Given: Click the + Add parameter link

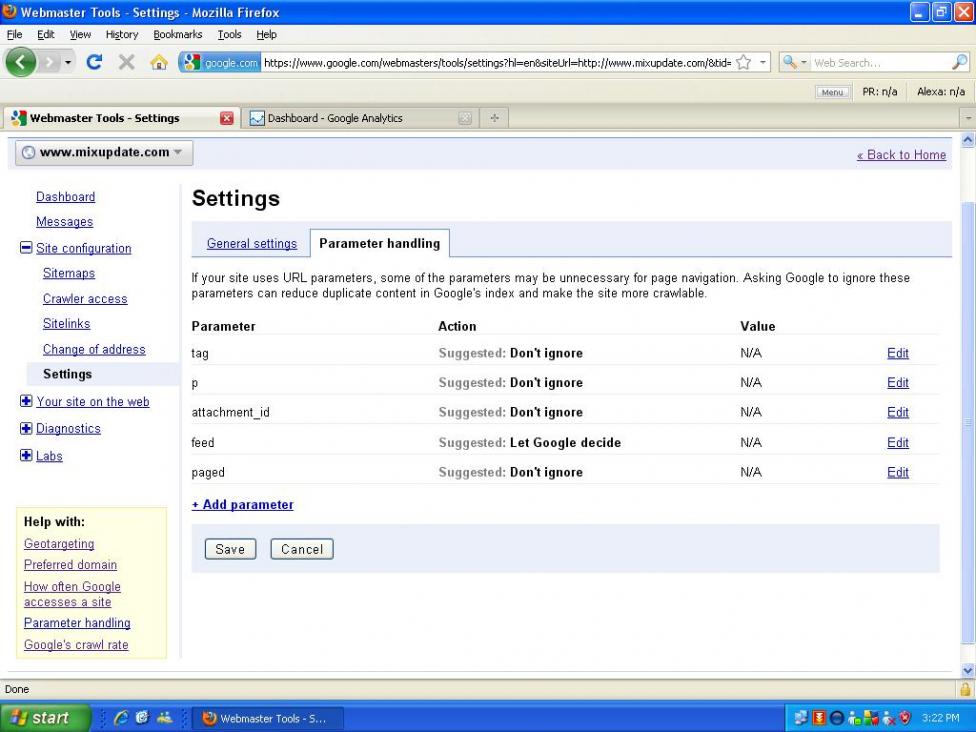Looking at the screenshot, I should coord(243,505).
